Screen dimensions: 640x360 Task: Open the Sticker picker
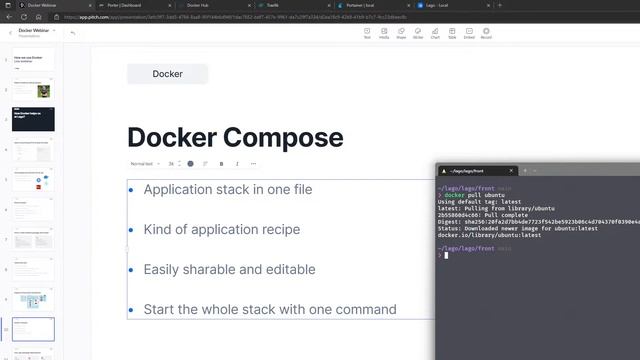tap(418, 33)
